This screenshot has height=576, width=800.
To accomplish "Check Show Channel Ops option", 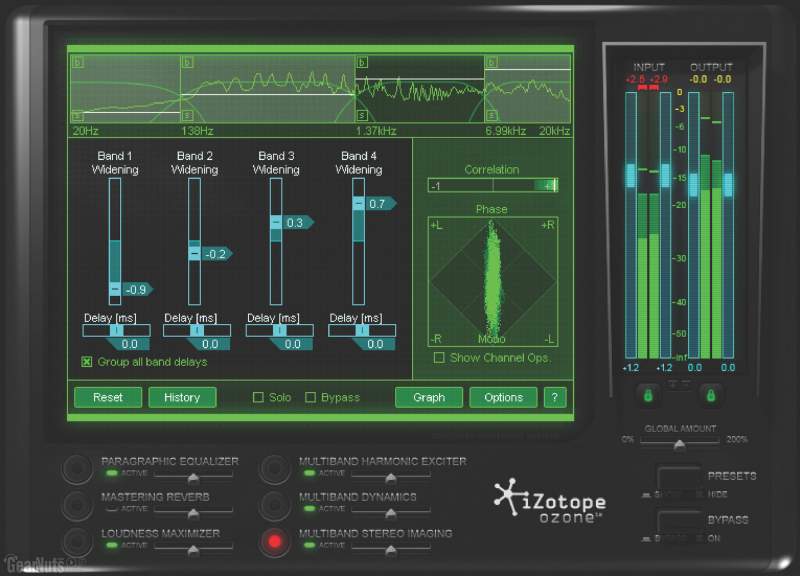I will coord(439,358).
